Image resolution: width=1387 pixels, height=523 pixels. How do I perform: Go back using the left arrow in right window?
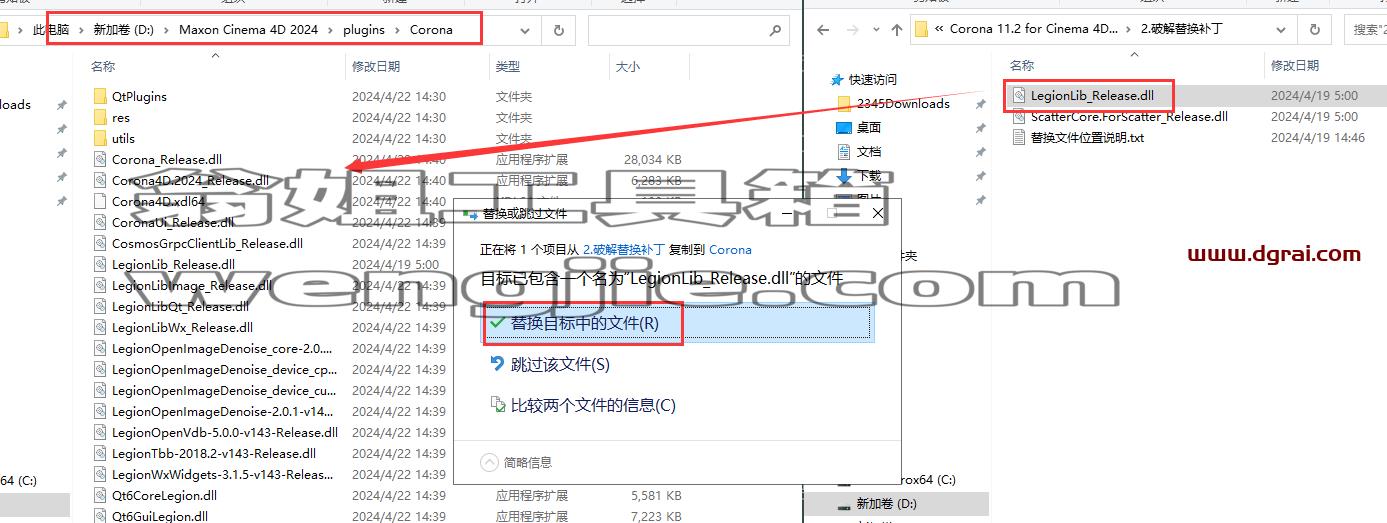[823, 29]
